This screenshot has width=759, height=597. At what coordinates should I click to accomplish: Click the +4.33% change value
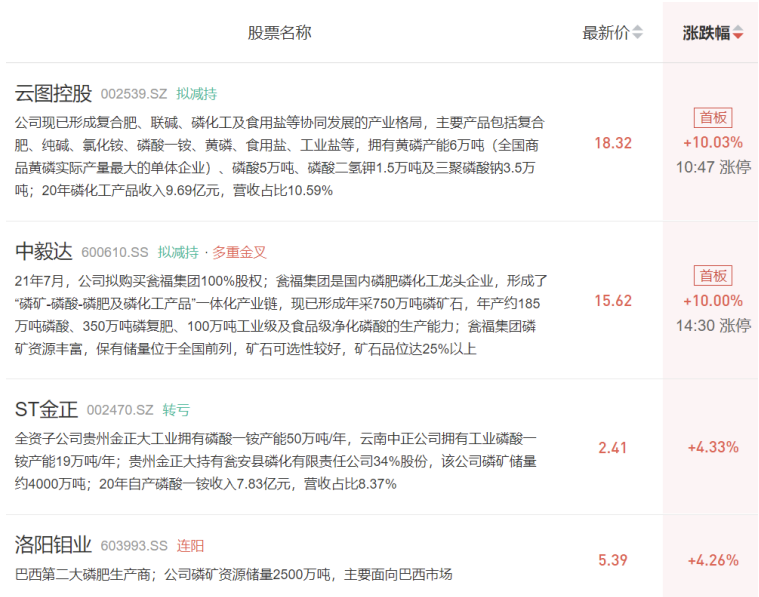click(713, 447)
